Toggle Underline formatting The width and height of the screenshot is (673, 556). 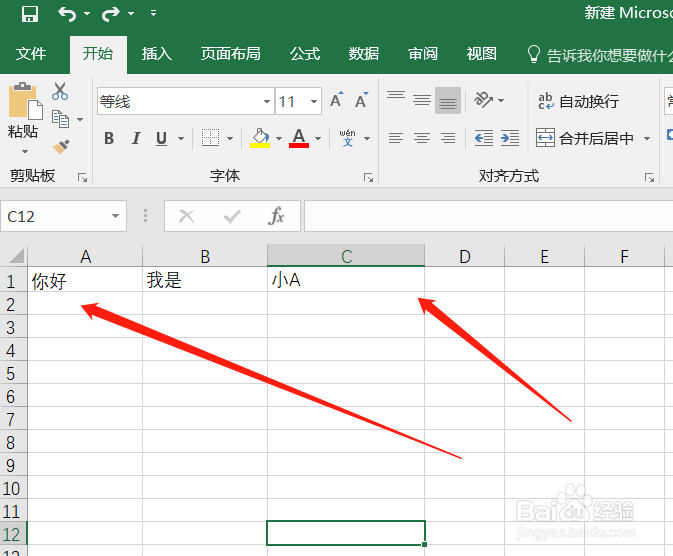[162, 138]
